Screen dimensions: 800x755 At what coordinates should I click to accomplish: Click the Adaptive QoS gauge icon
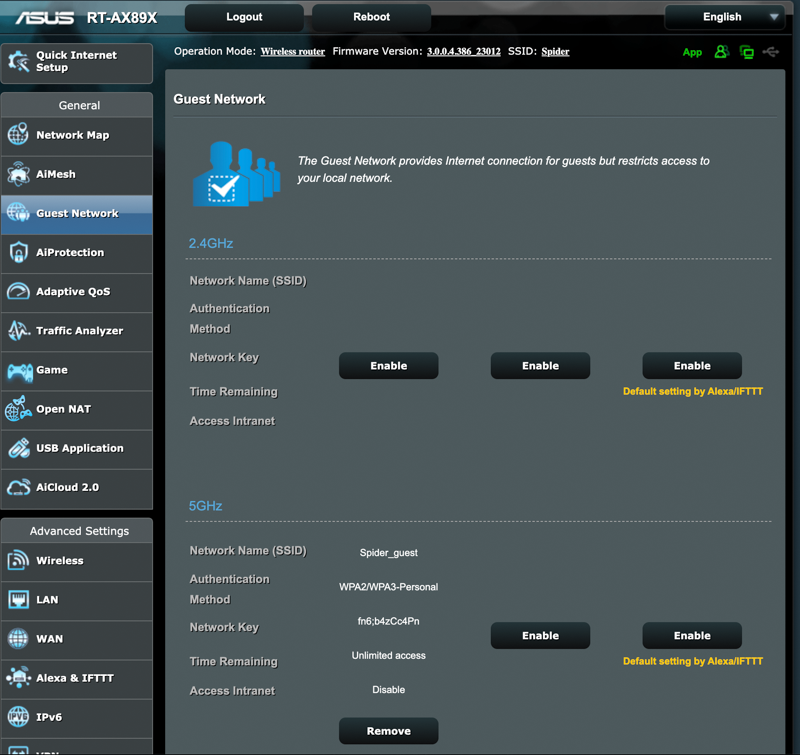[x=18, y=291]
